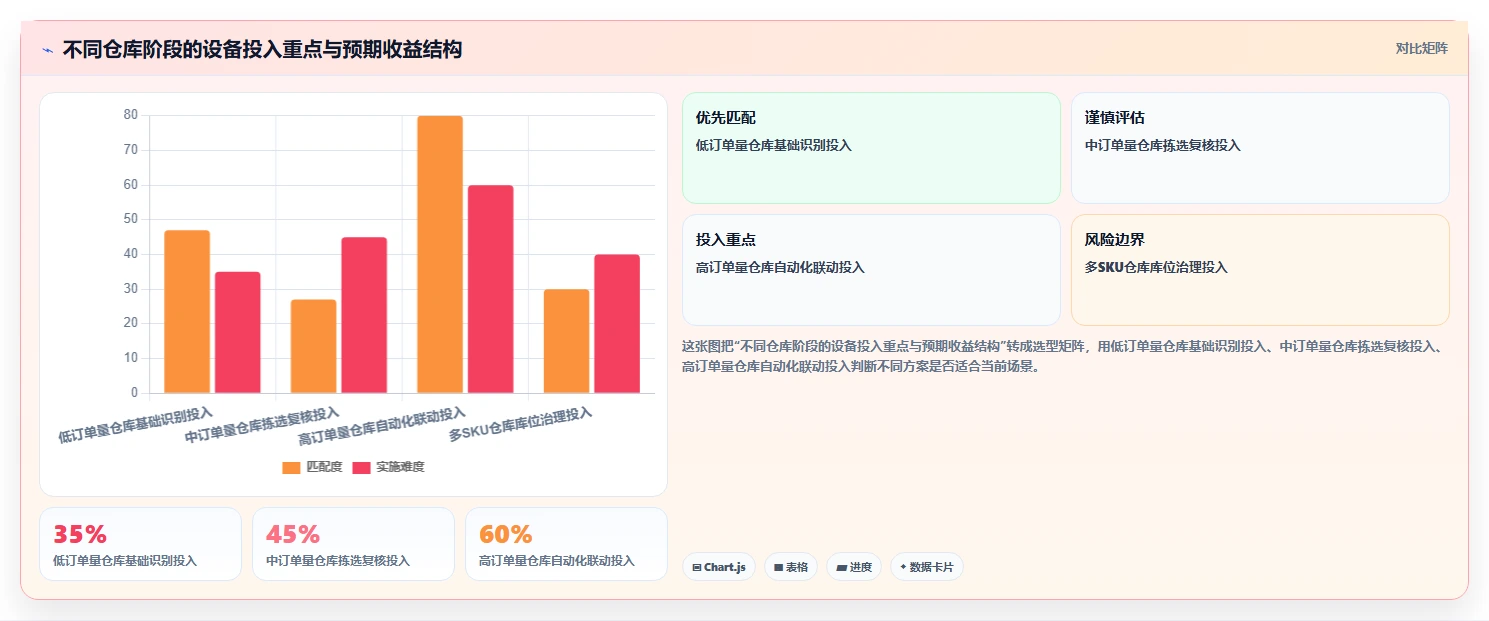Click the orange bar for 多SKU仓库库位治理投入
Viewport: 1489px width, 621px height.
point(566,341)
